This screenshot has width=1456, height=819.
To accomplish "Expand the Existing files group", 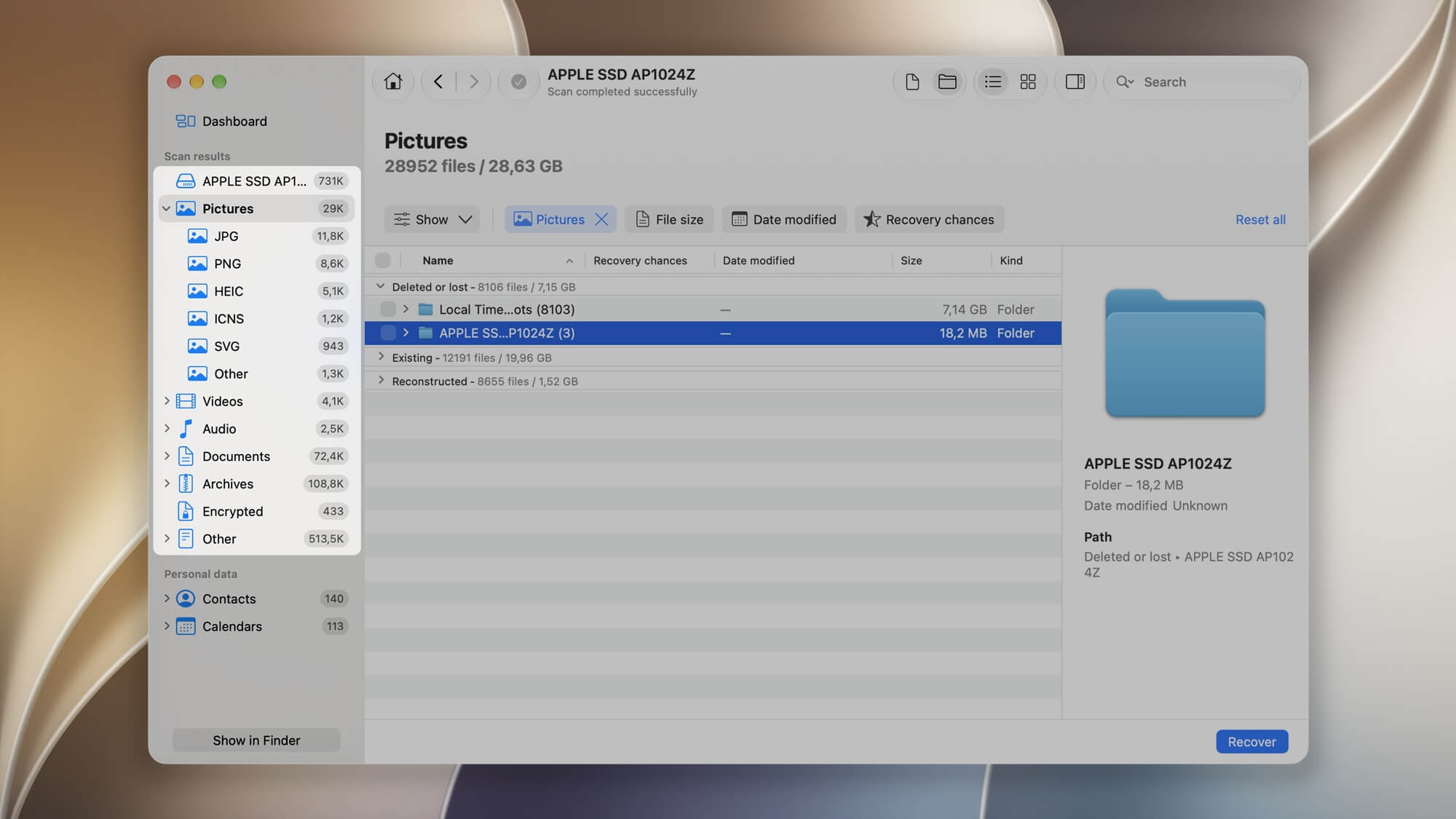I will pyautogui.click(x=380, y=357).
